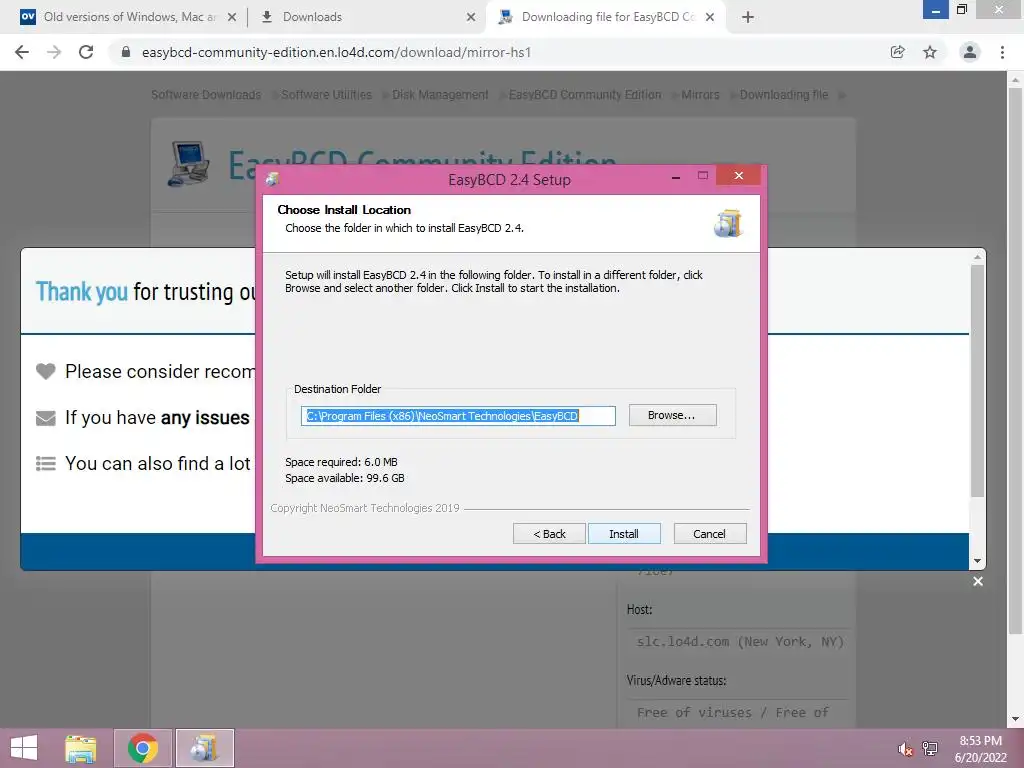Image resolution: width=1024 pixels, height=768 pixels.
Task: Minimize the EasyBCD setup window
Action: 676,176
